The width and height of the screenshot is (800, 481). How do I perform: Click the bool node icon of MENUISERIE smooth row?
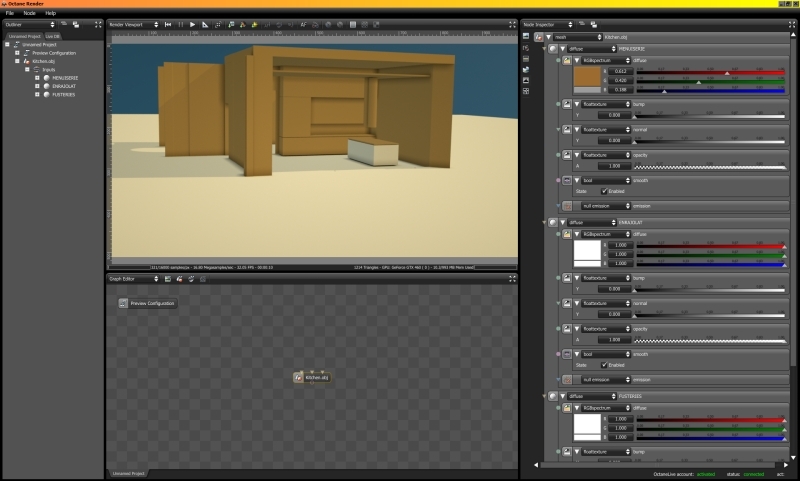[567, 181]
